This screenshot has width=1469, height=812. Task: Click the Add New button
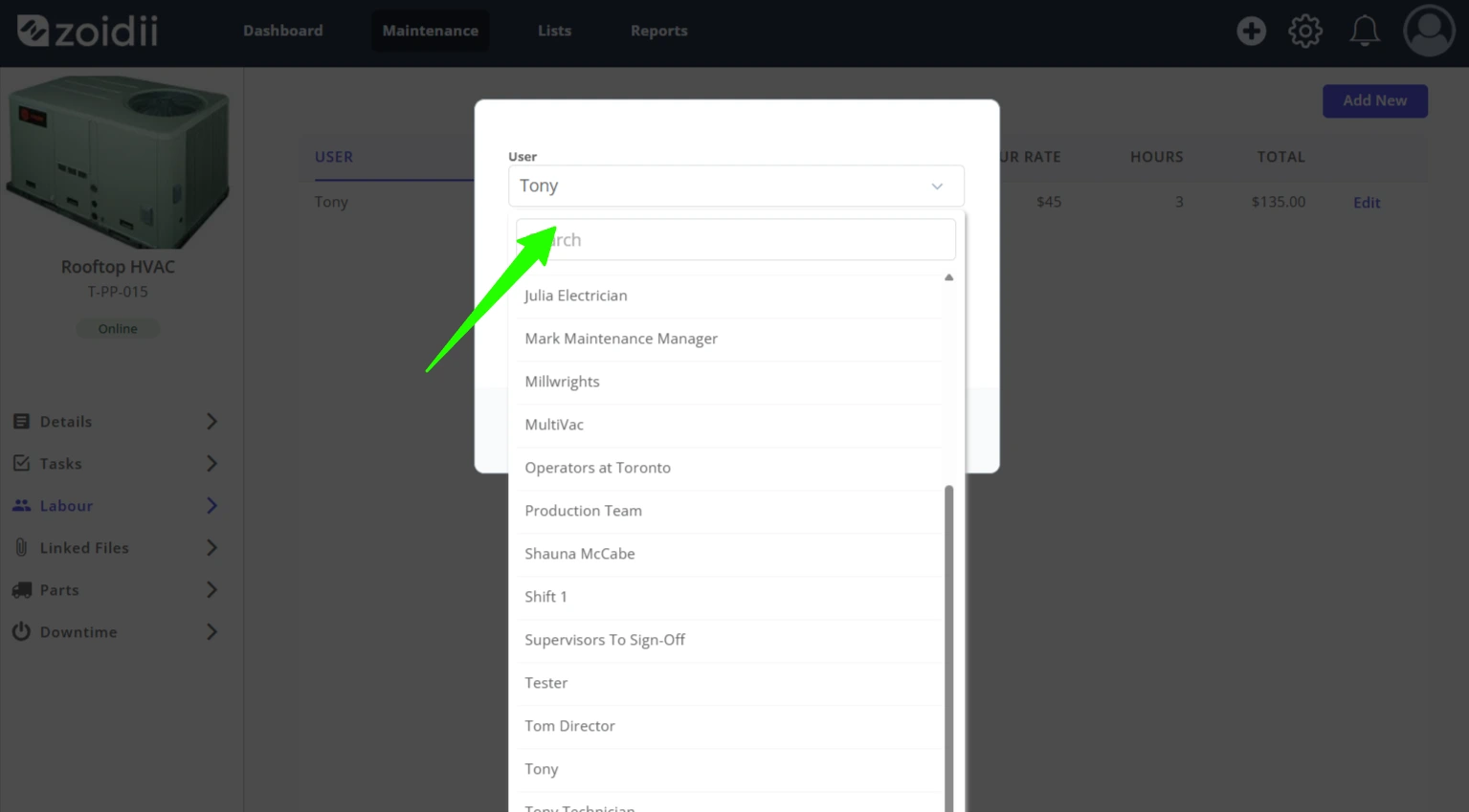pos(1374,100)
